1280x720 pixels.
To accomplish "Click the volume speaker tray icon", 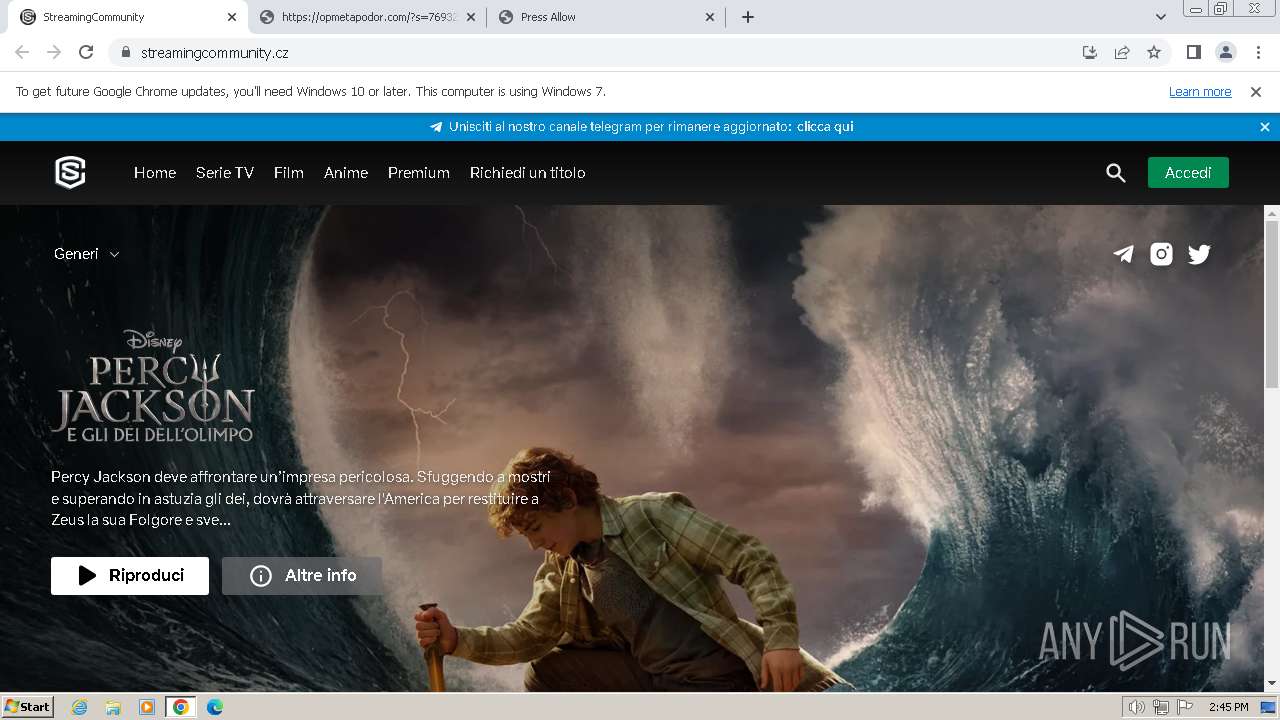I will pyautogui.click(x=1137, y=707).
